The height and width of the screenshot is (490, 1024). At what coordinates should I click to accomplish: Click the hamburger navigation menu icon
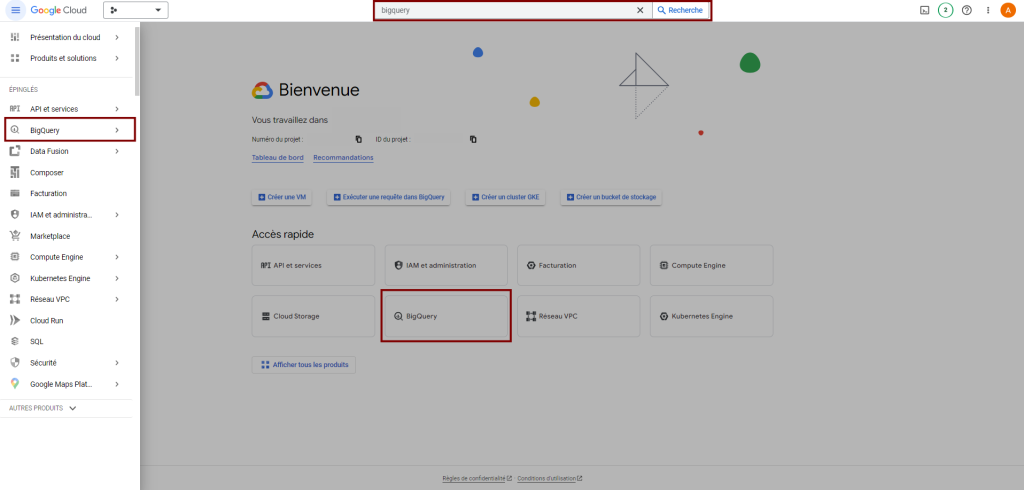[x=15, y=10]
